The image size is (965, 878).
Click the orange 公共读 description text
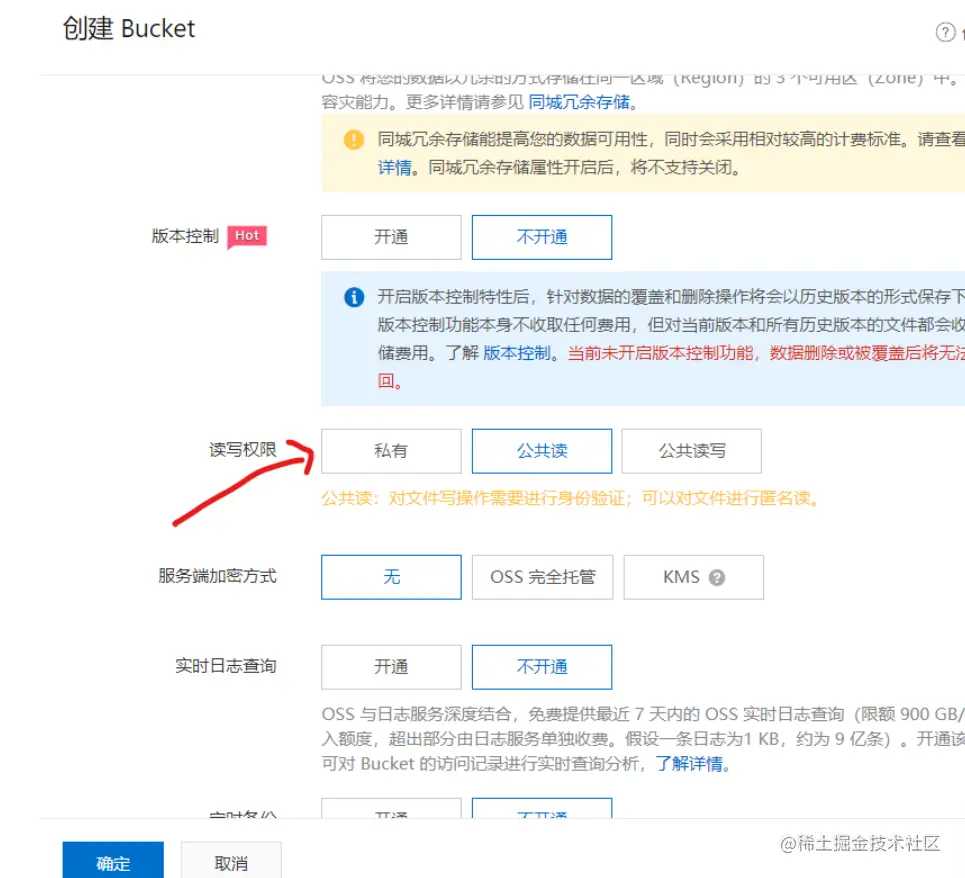pos(571,498)
